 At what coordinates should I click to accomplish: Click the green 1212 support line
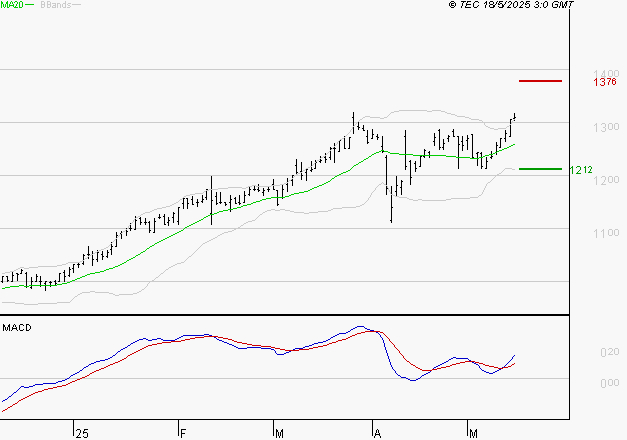point(540,169)
